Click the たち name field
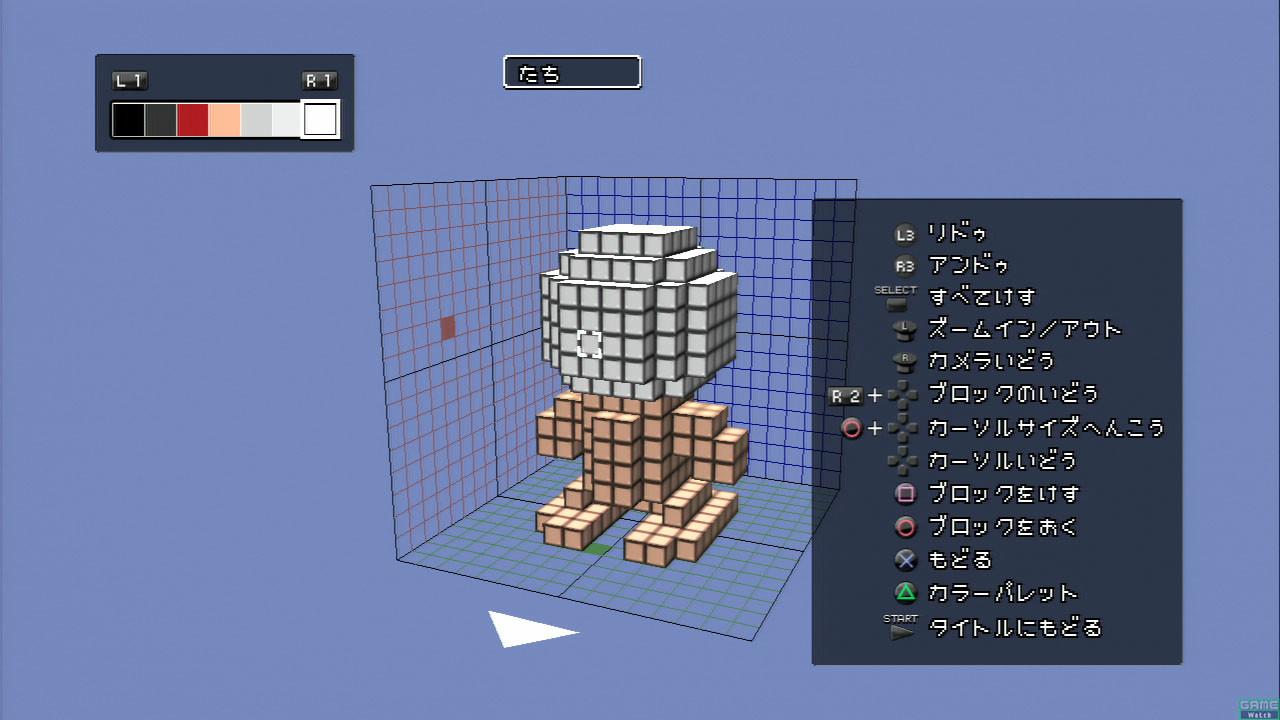The image size is (1280, 720). [572, 73]
